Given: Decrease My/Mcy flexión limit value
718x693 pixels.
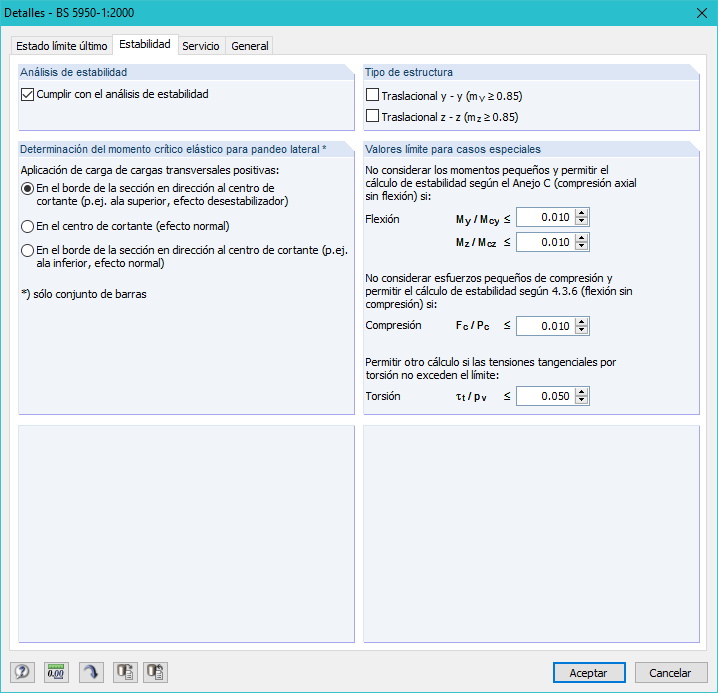Looking at the screenshot, I should tap(582, 221).
